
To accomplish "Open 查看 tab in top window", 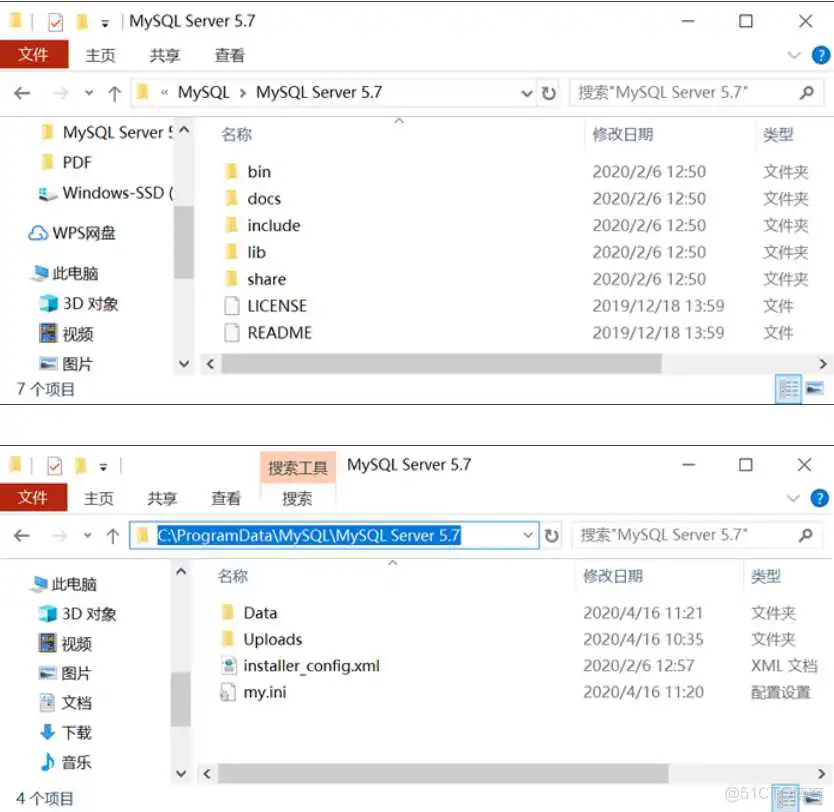I will click(229, 55).
